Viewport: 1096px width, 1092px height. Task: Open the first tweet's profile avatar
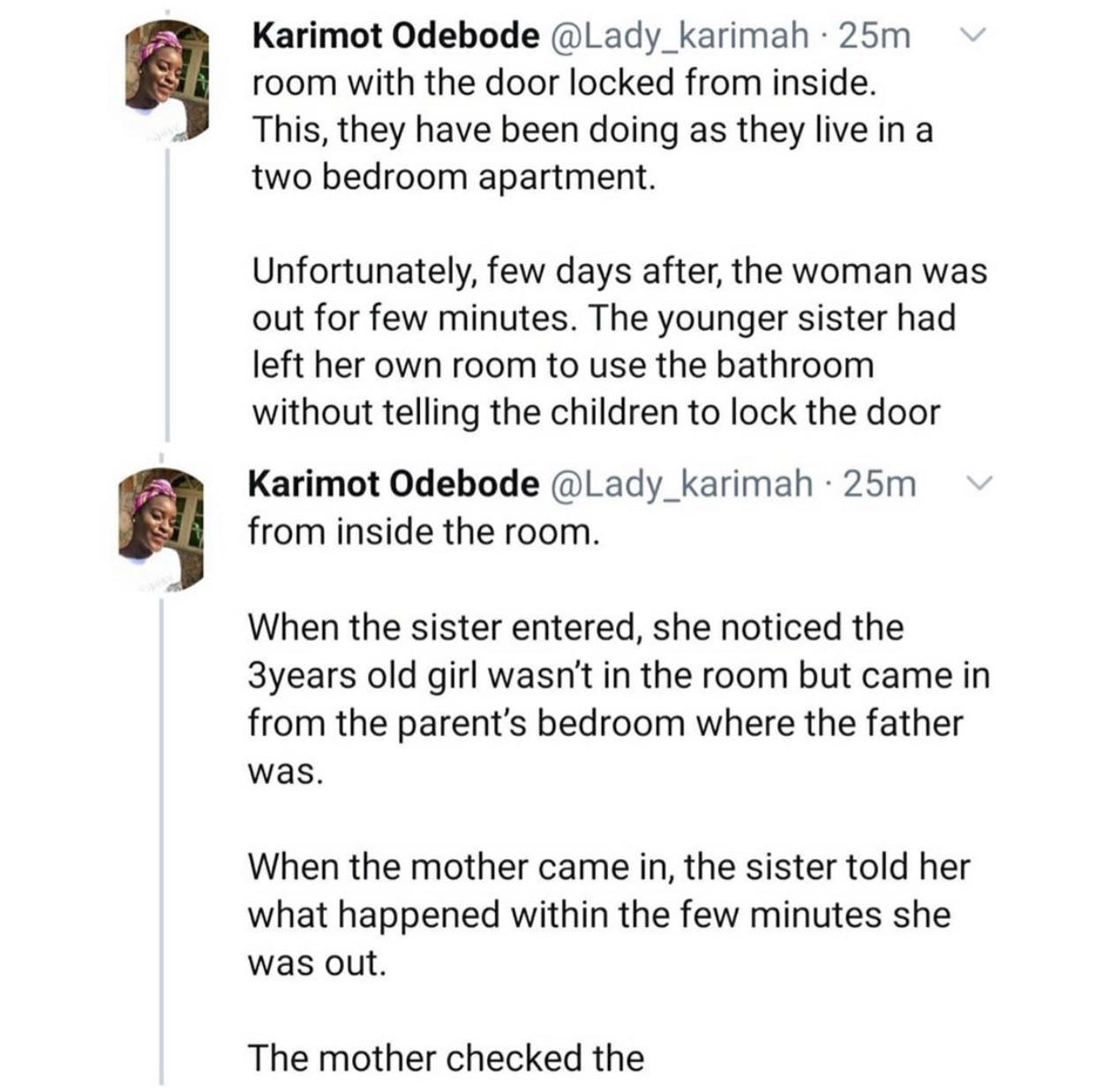point(166,79)
